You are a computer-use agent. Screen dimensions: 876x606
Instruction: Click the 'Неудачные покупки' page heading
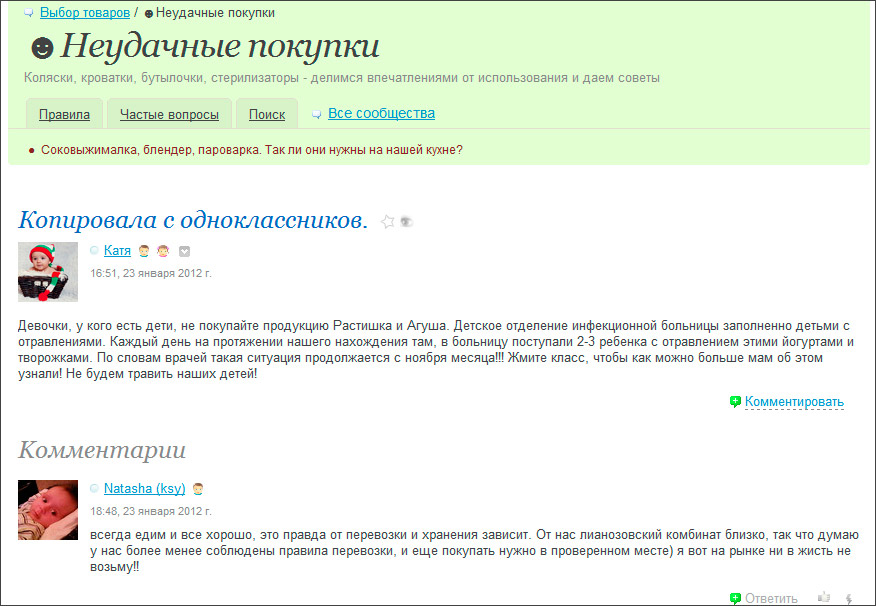click(x=220, y=46)
